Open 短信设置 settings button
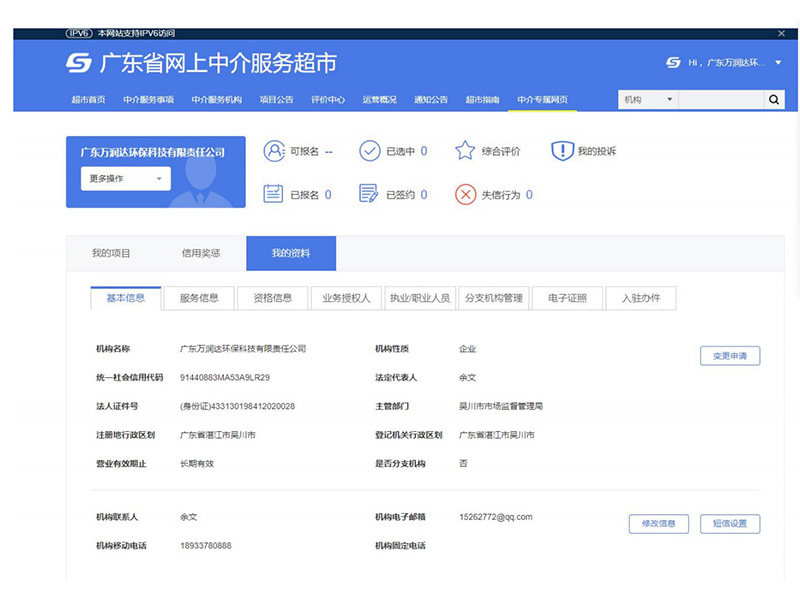The image size is (800, 600). click(x=730, y=524)
